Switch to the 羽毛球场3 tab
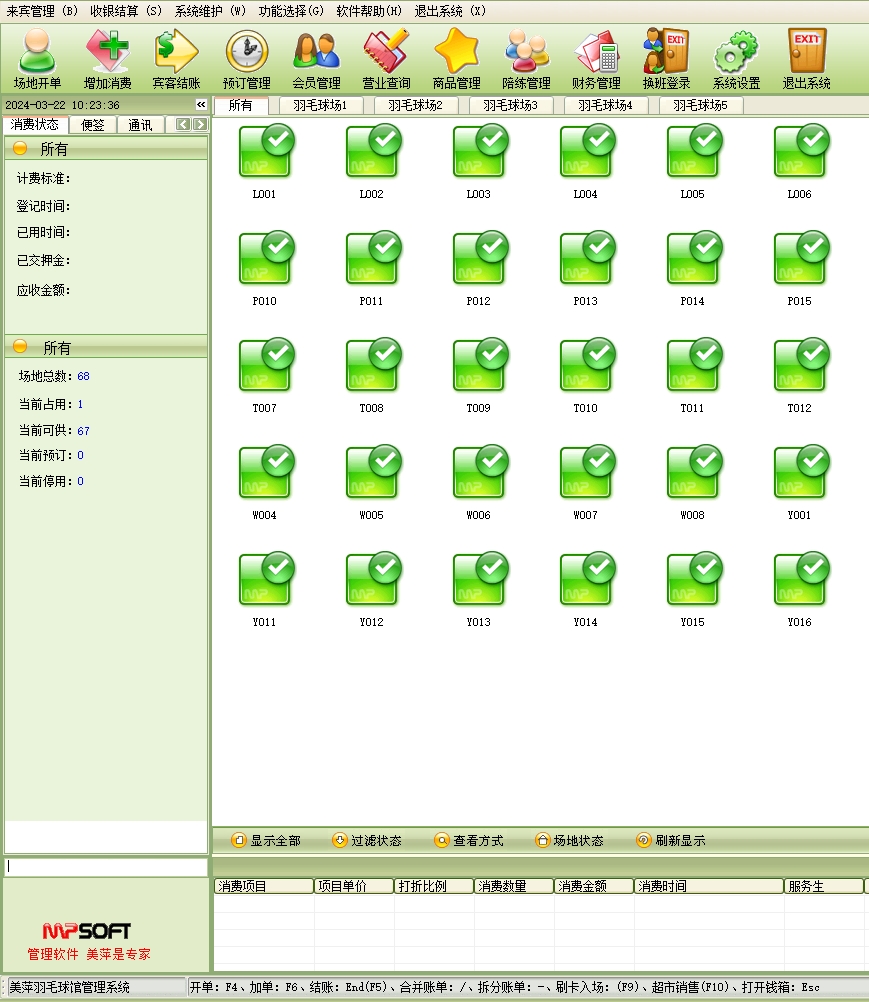The width and height of the screenshot is (869, 1002). (510, 105)
